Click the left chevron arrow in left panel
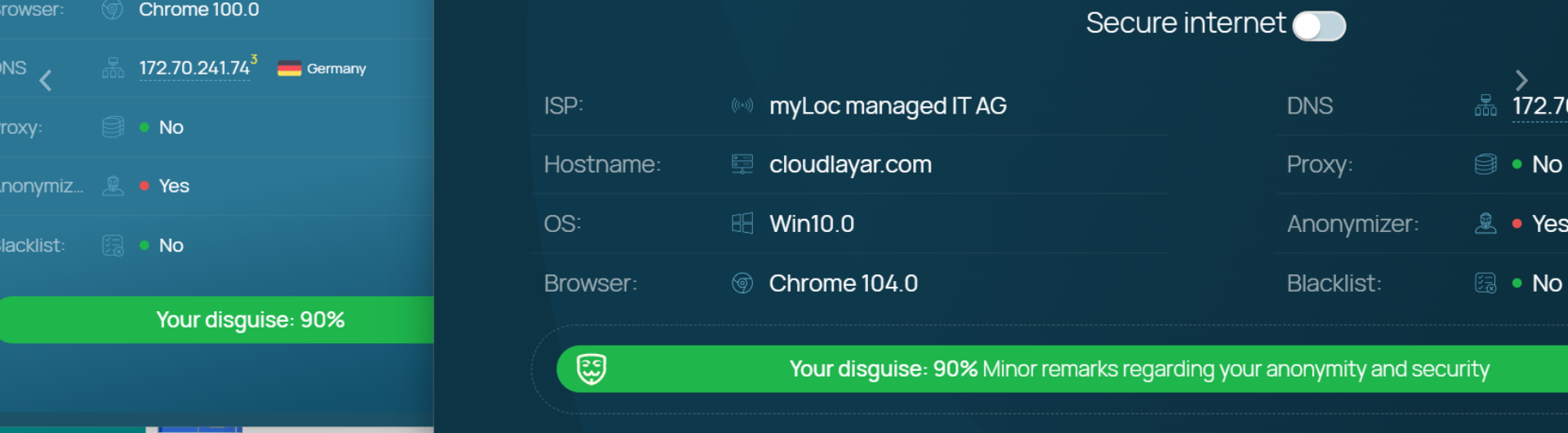The width and height of the screenshot is (1568, 433). tap(46, 80)
